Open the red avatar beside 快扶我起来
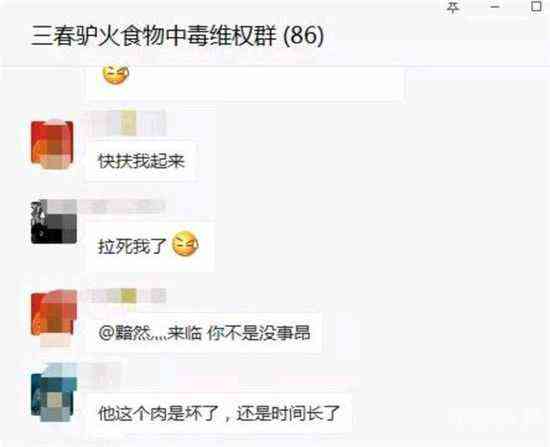This screenshot has height=447, width=550. [x=52, y=145]
